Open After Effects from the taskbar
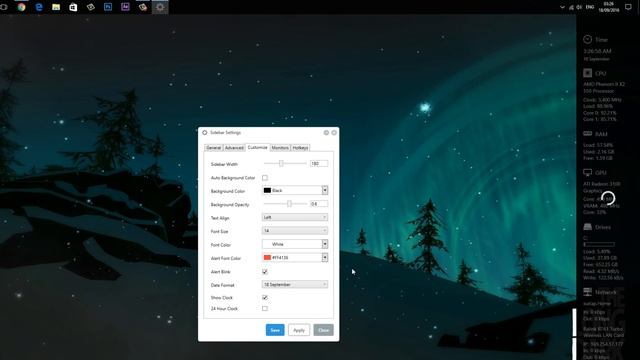 [125, 7]
